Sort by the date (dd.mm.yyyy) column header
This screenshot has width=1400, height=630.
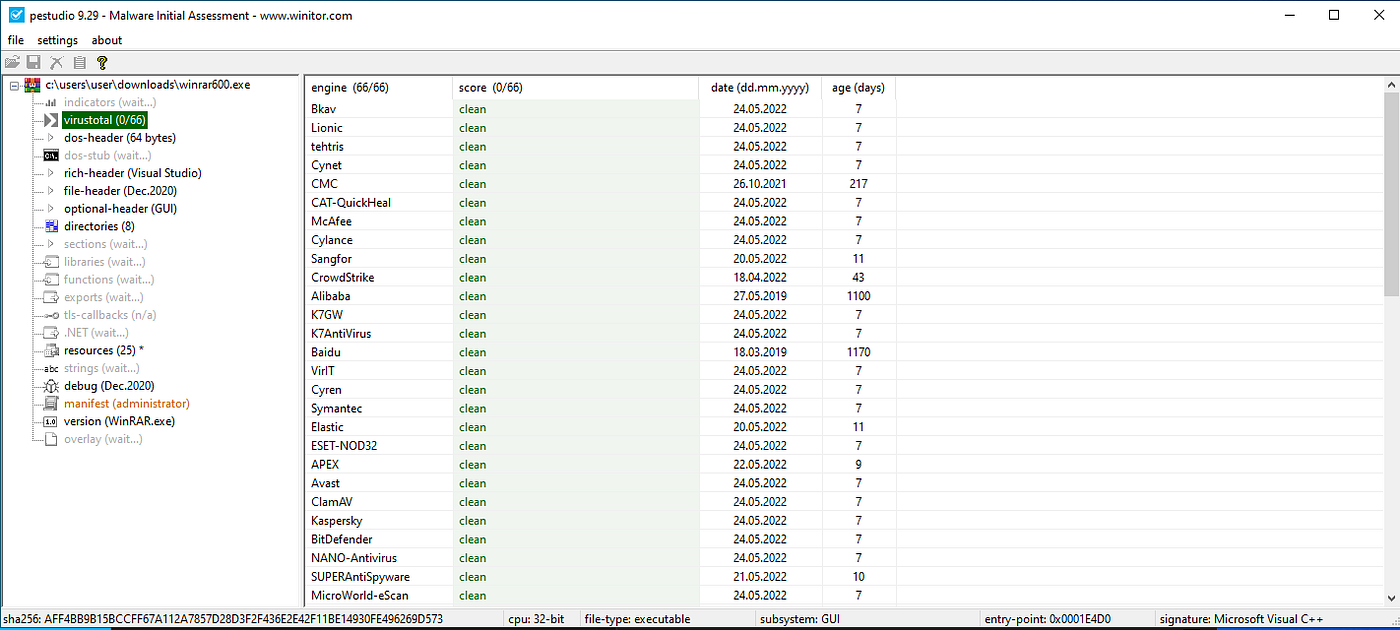(x=760, y=88)
